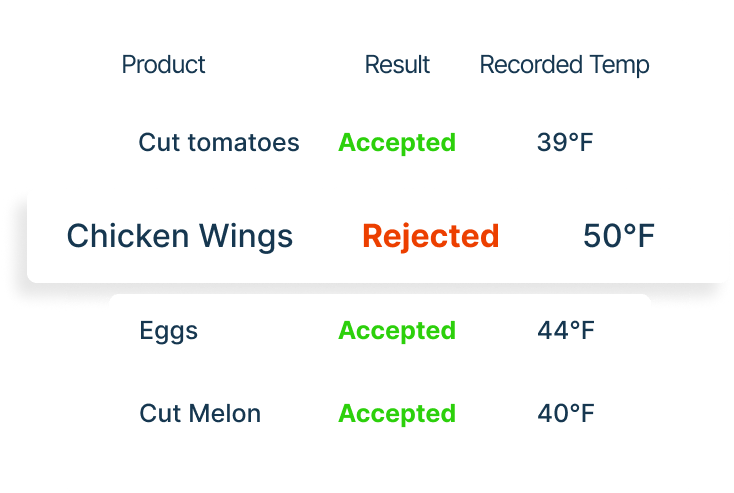The image size is (734, 493).
Task: Click the 40°F temperature value
Action: (x=565, y=413)
